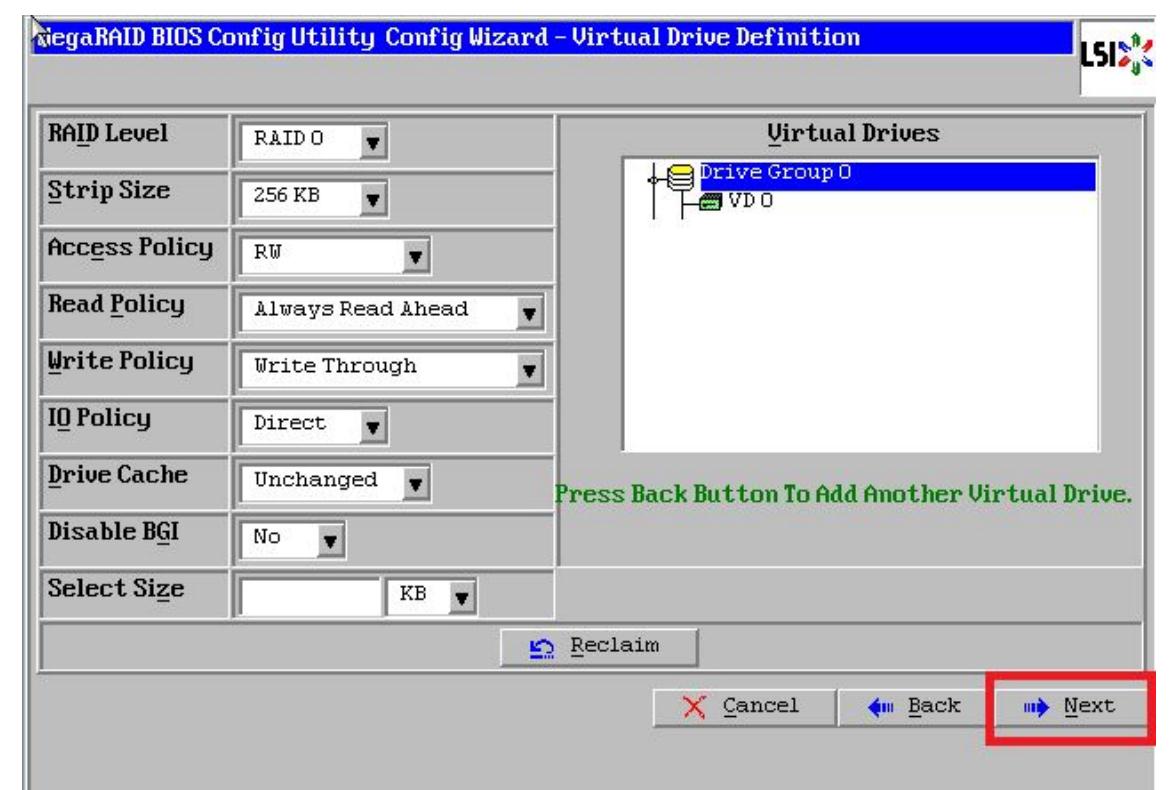Click the Write Policy label
1173x790 pixels.
click(x=120, y=362)
